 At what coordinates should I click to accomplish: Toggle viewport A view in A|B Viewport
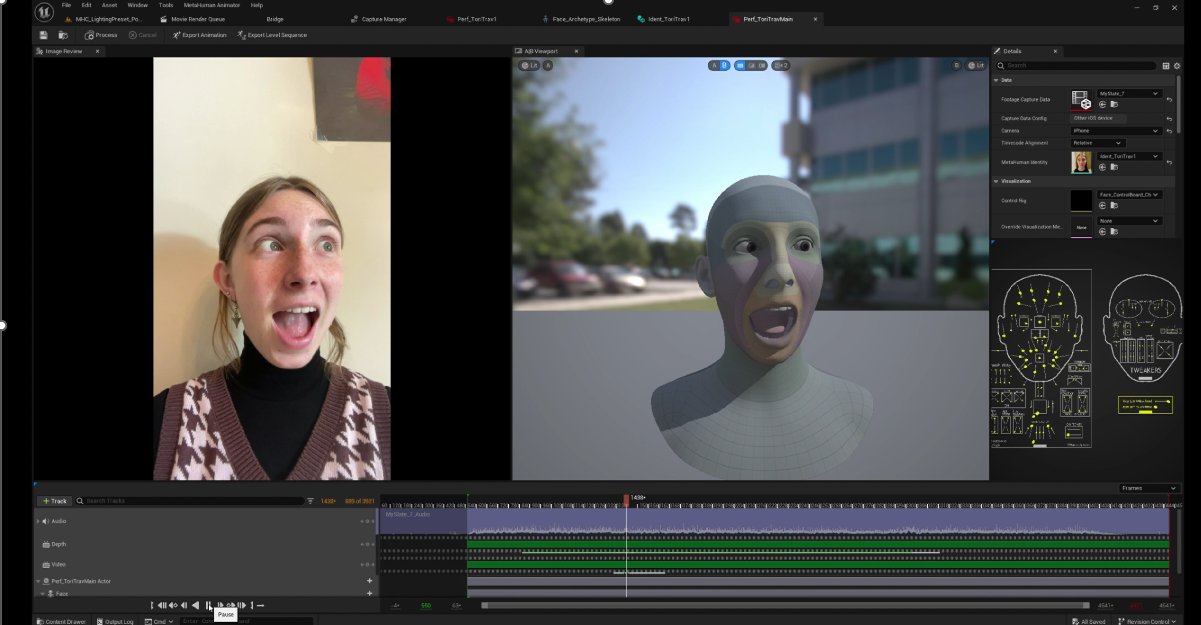[x=714, y=65]
